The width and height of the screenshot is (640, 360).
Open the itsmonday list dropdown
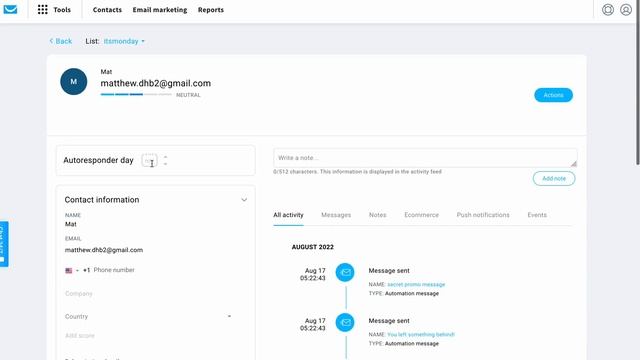pos(124,41)
